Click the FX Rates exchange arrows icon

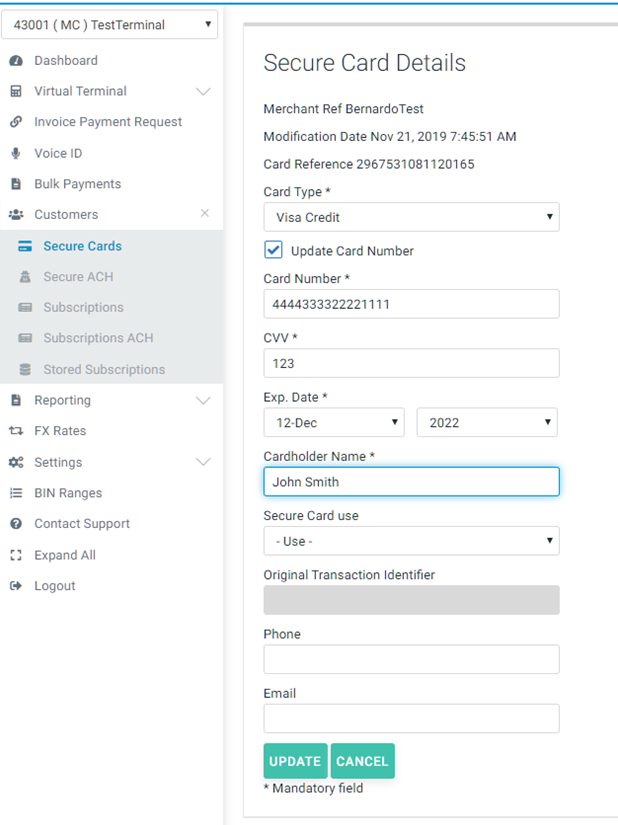click(x=16, y=431)
